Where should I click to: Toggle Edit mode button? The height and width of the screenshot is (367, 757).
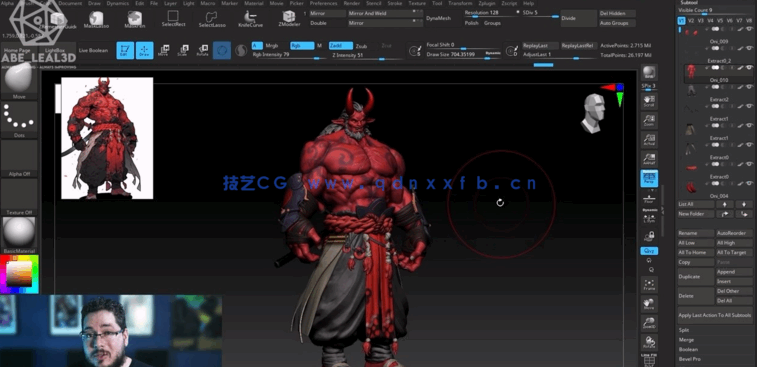(x=126, y=50)
